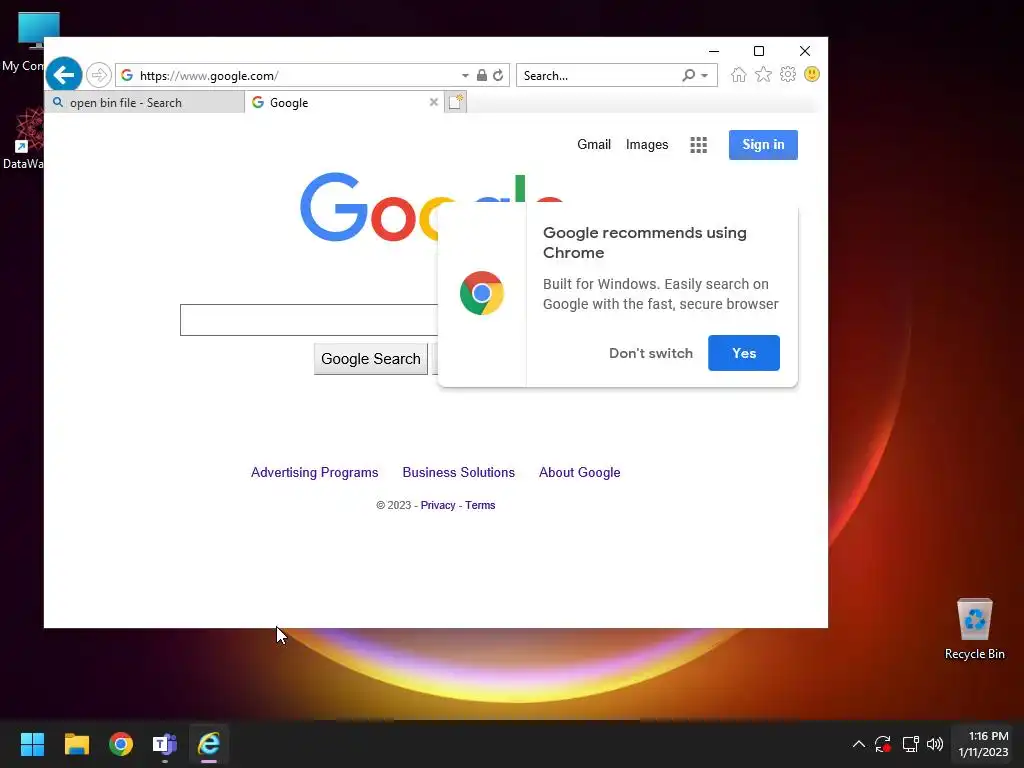
Task: Click Yes in the Chrome recommendation
Action: click(744, 353)
